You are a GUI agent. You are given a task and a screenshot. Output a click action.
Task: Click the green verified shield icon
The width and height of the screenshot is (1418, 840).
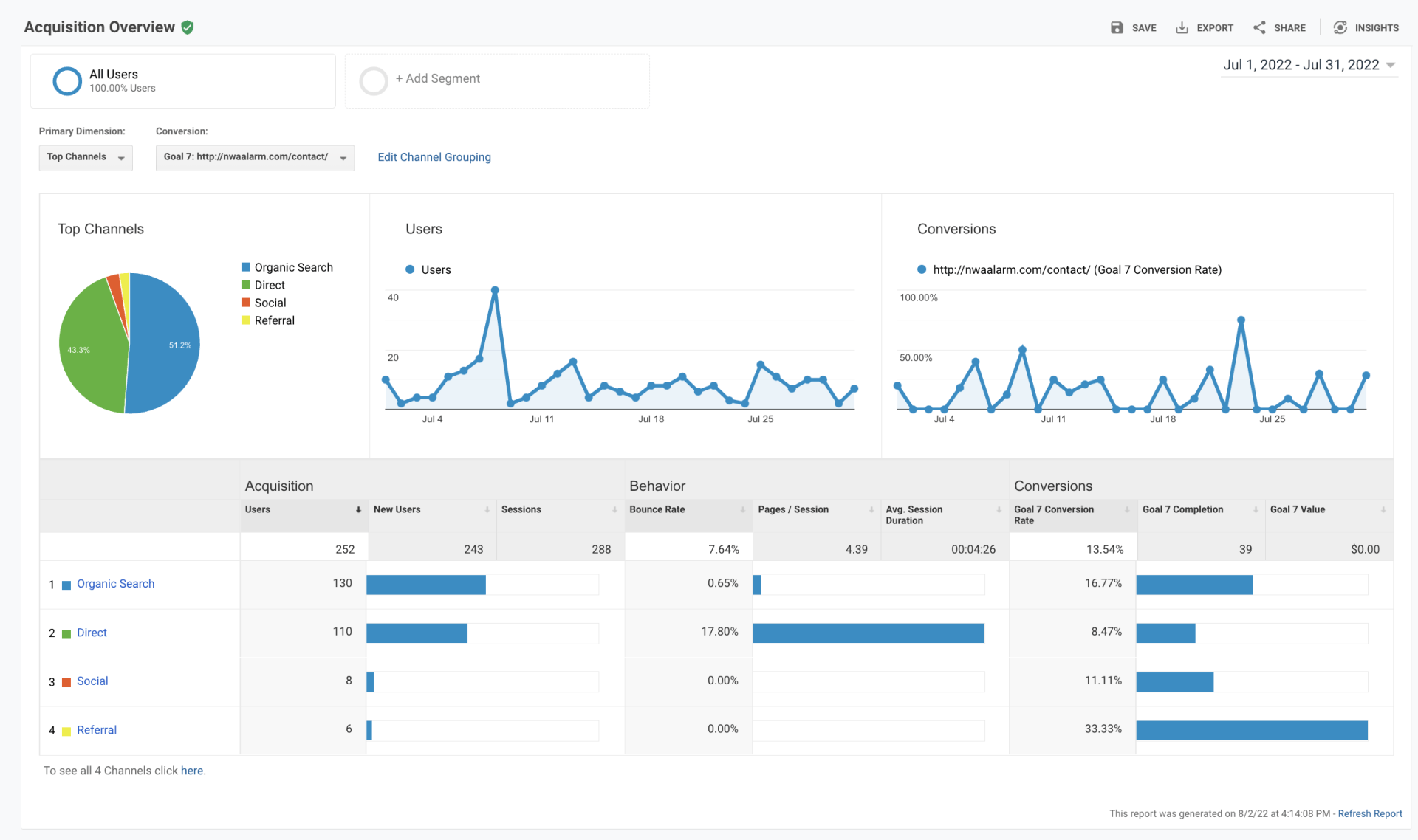[188, 27]
